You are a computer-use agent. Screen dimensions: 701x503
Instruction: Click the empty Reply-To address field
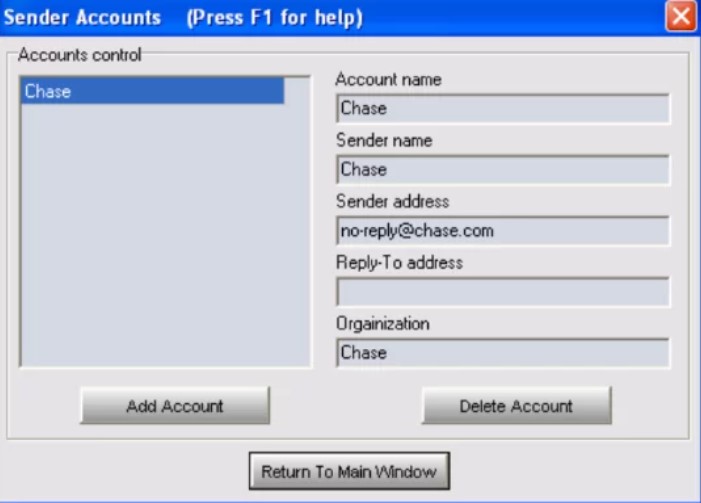(502, 292)
